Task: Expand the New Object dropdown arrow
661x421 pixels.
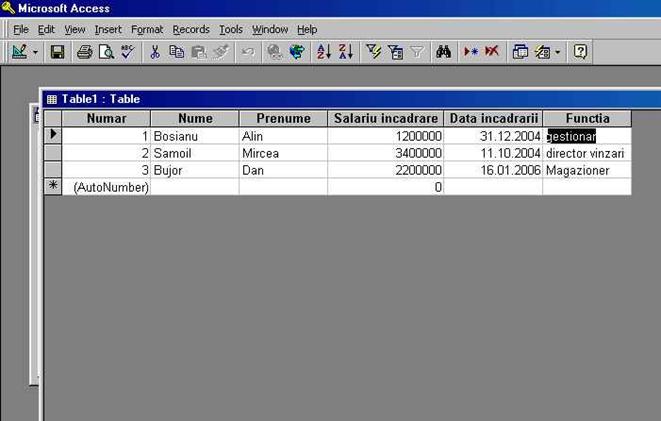Action: [x=558, y=51]
